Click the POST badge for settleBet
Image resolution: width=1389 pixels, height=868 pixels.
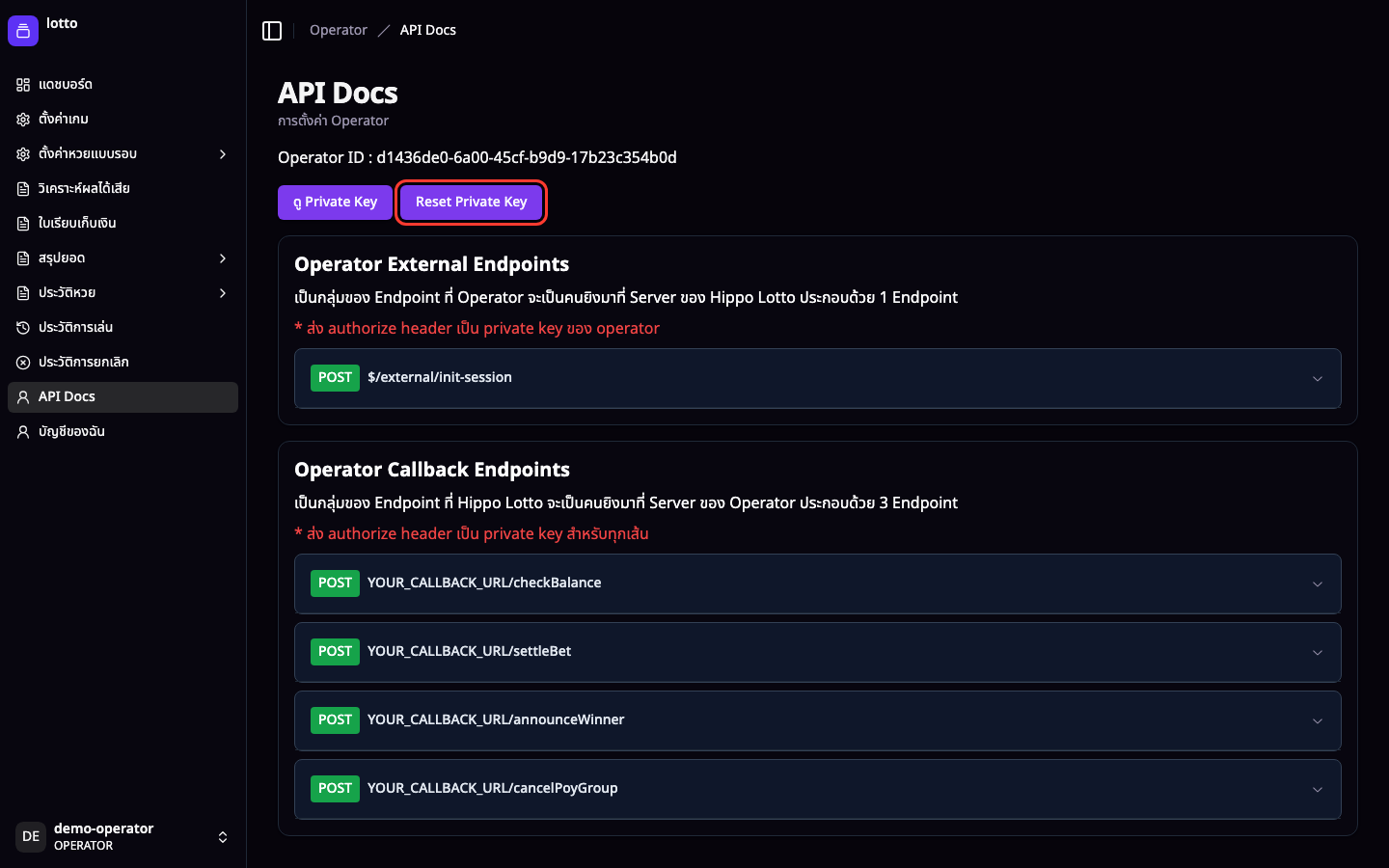335,652
